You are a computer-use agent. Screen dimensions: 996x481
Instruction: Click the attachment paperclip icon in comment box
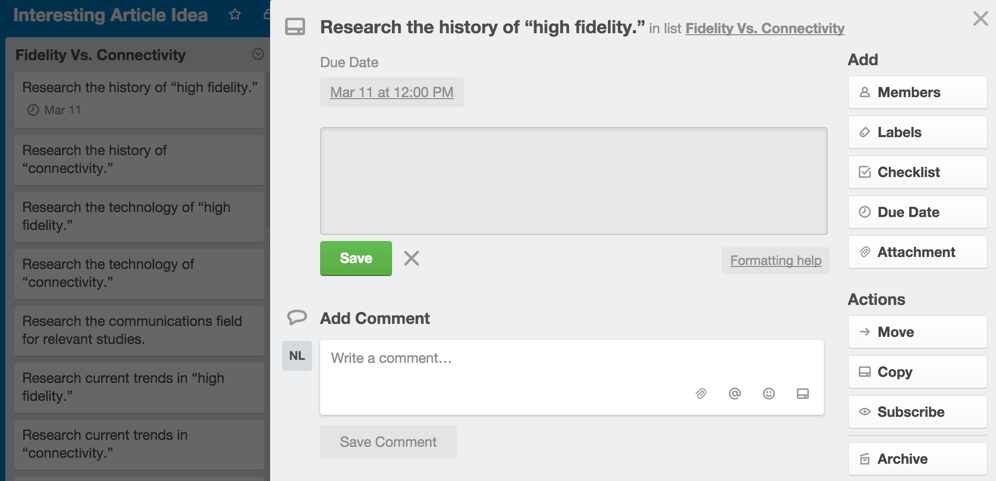pos(701,394)
